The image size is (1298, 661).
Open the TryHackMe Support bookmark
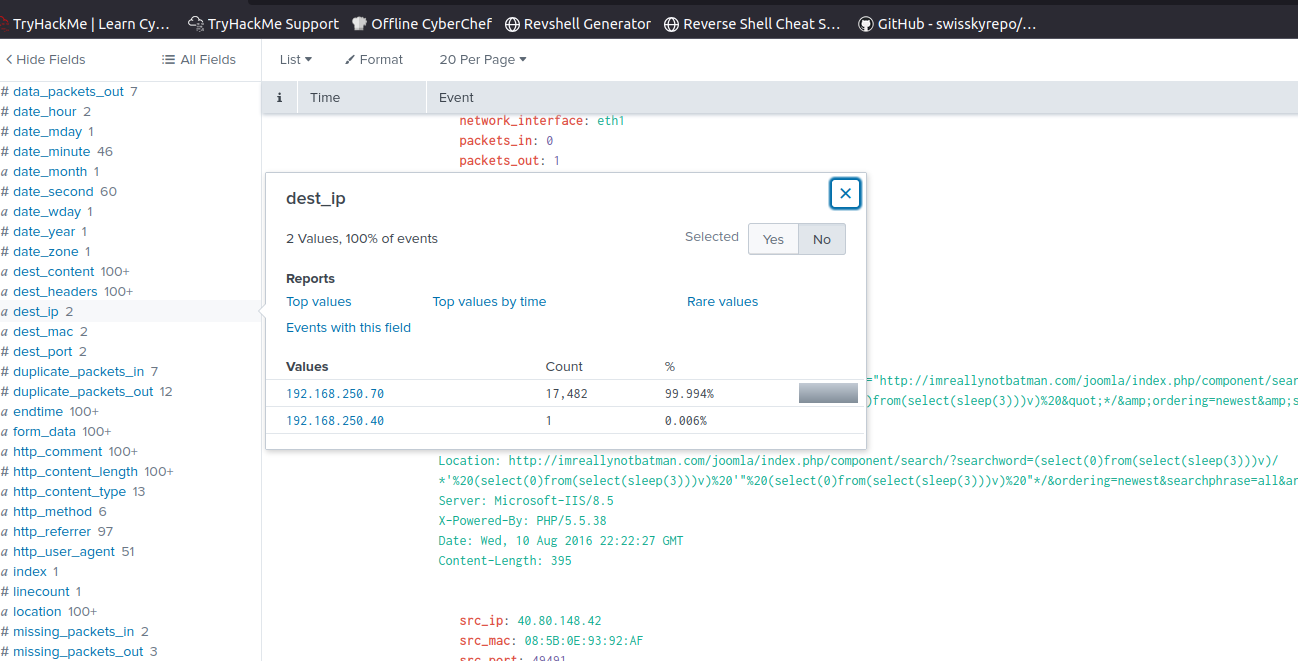(x=264, y=24)
